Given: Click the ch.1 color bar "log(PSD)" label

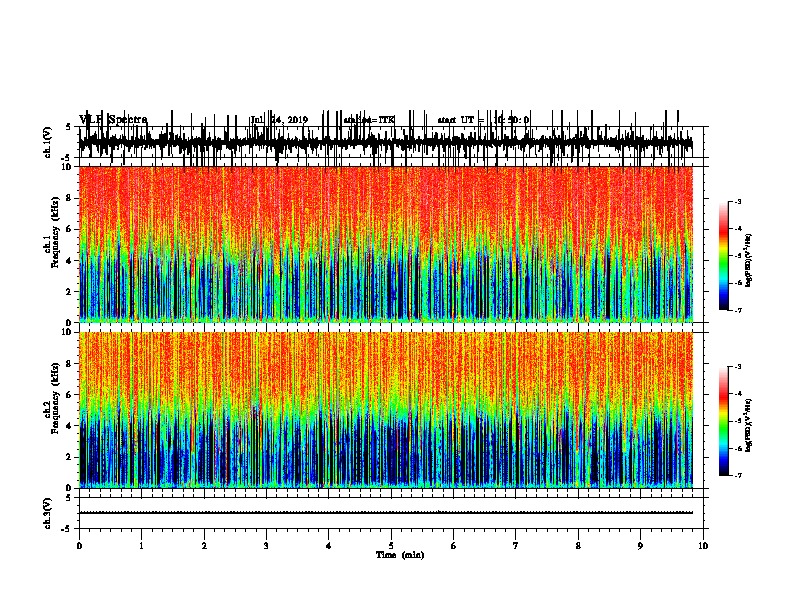Looking at the screenshot, I should pos(748,261).
